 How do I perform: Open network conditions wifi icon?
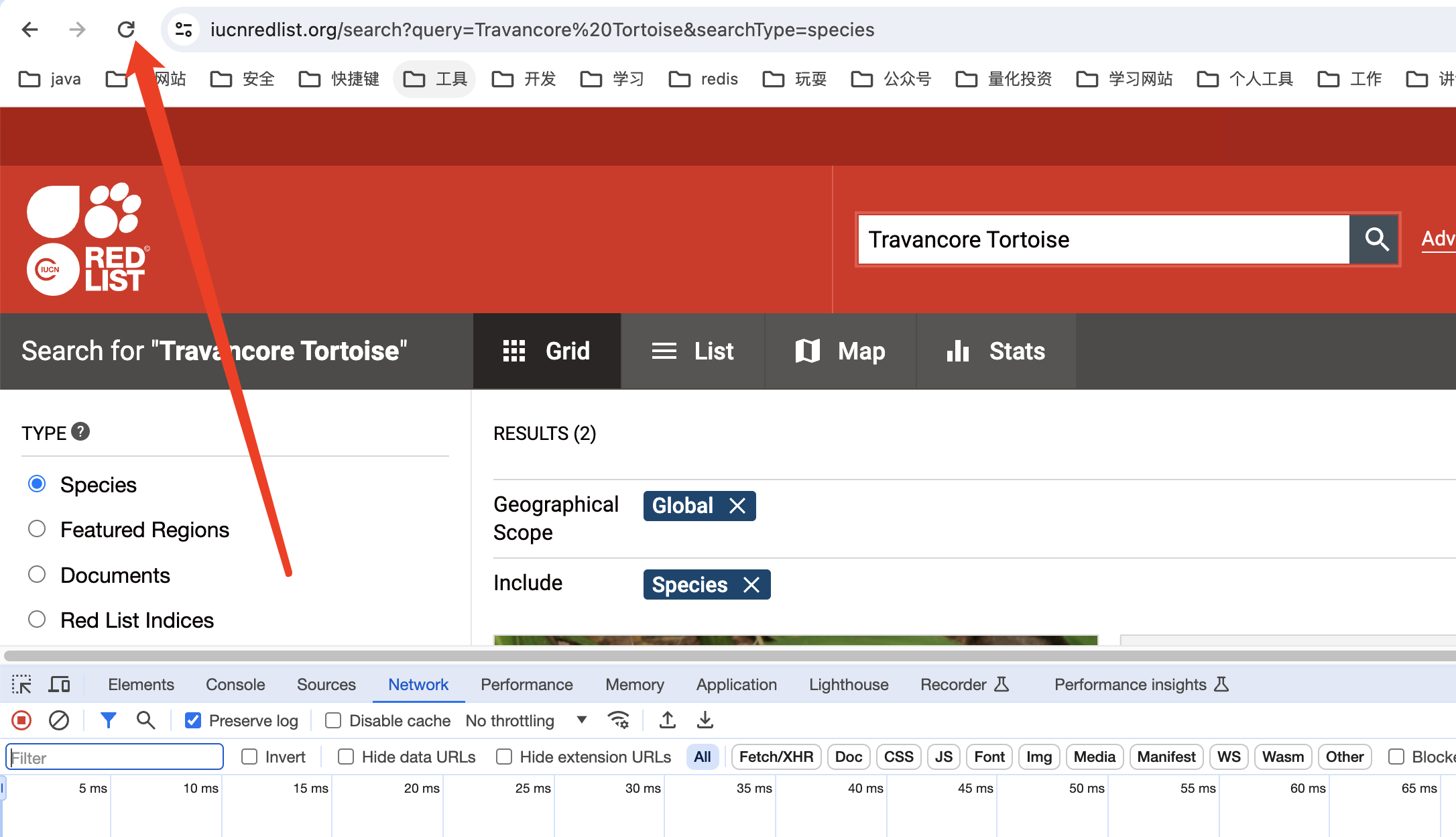tap(618, 720)
